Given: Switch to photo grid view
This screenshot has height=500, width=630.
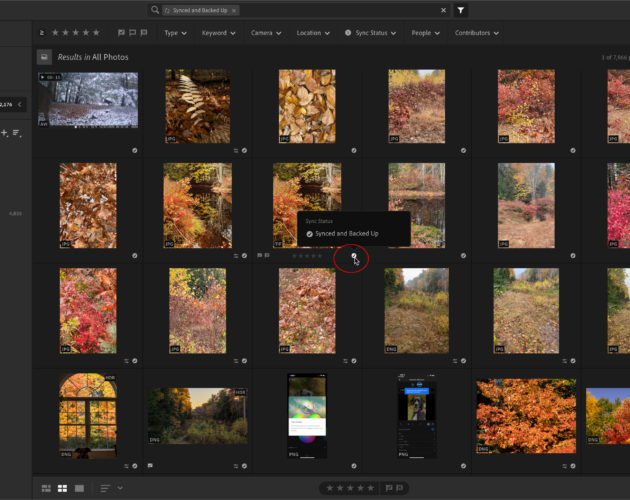Looking at the screenshot, I should (46, 488).
